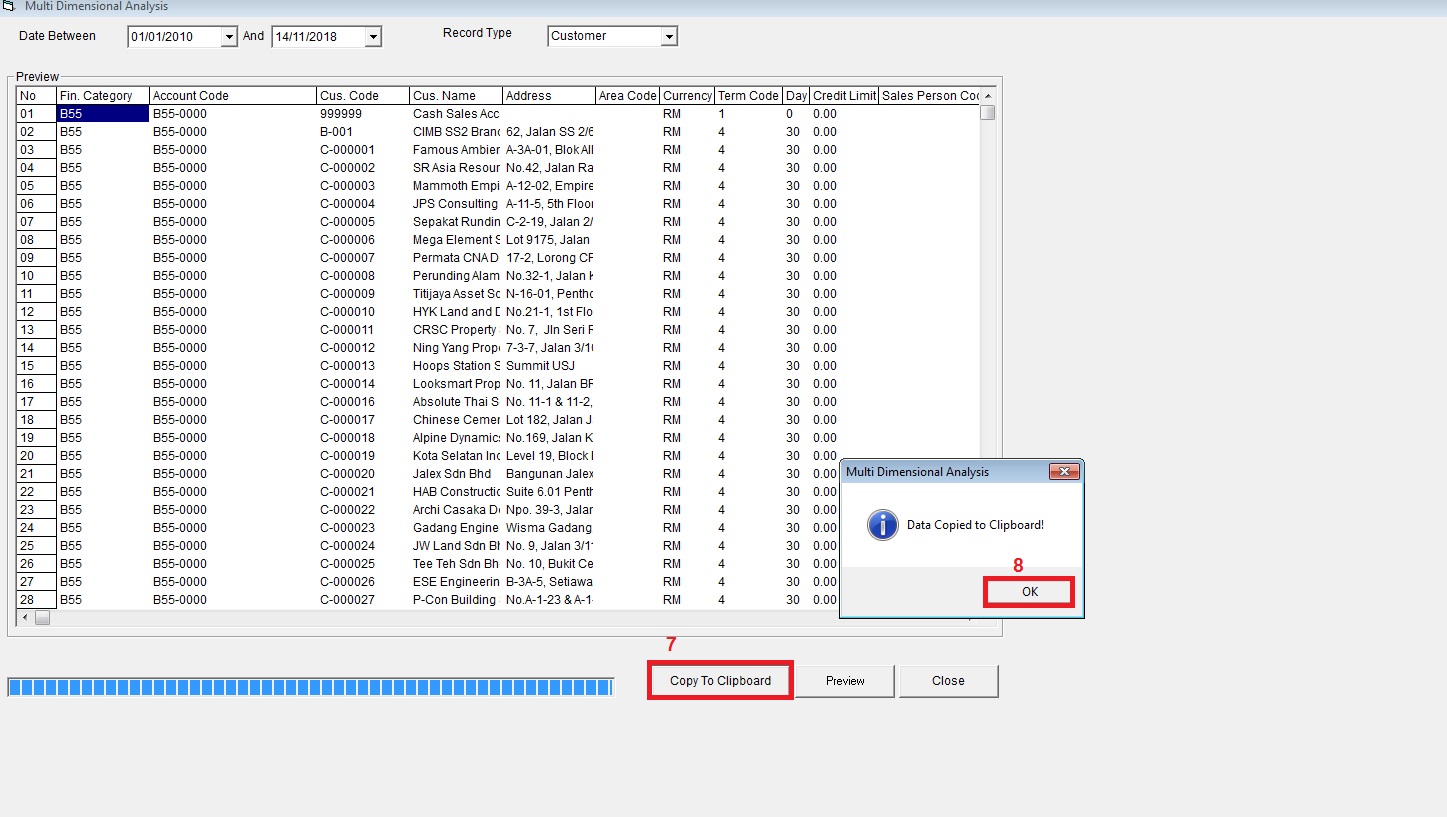Image resolution: width=1447 pixels, height=817 pixels.
Task: Click the information icon in the dialog
Action: pyautogui.click(x=882, y=525)
